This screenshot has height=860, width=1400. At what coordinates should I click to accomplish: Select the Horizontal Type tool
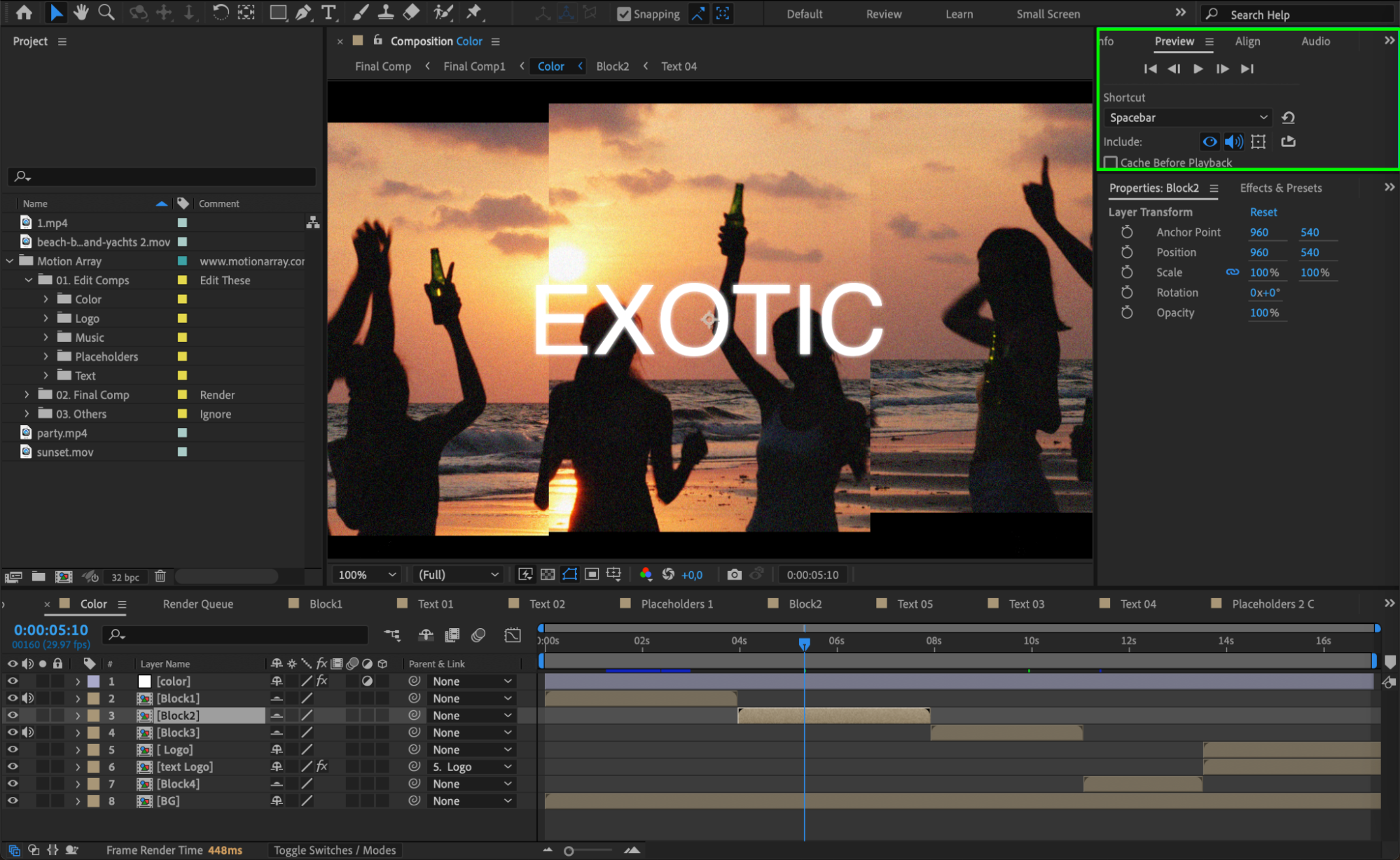[x=328, y=12]
